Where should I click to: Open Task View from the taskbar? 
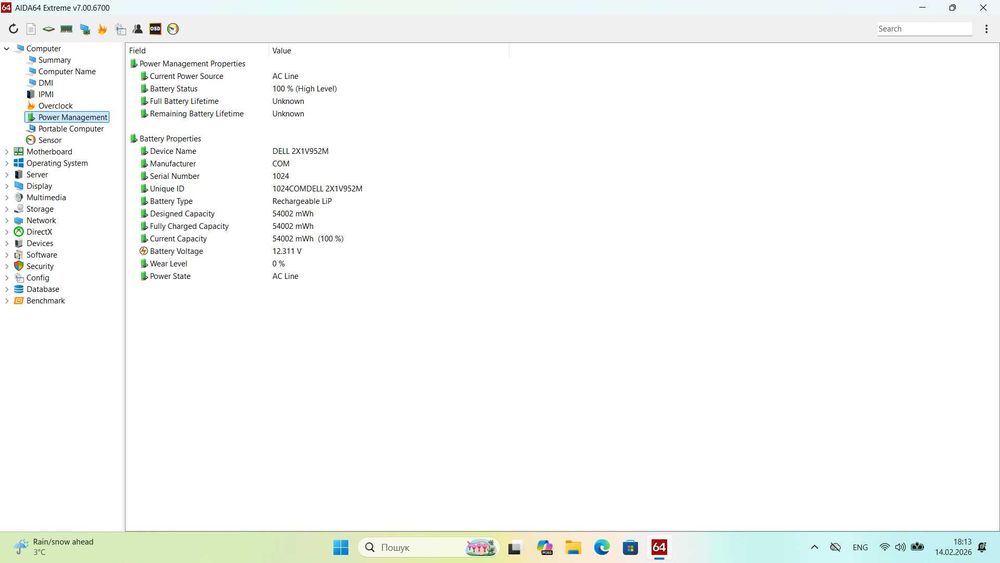click(514, 547)
